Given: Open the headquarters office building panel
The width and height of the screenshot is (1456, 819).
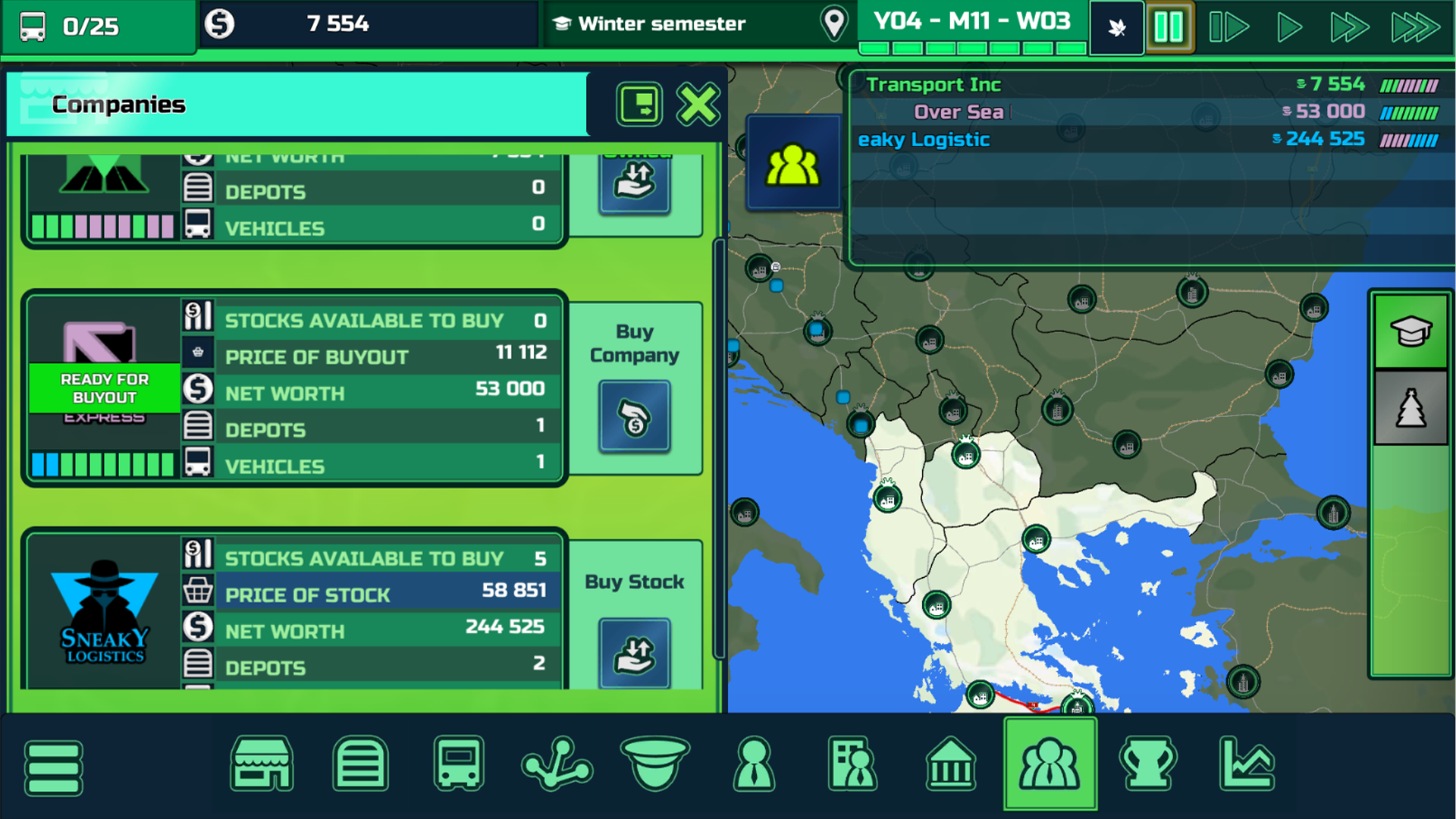Looking at the screenshot, I should click(x=852, y=764).
